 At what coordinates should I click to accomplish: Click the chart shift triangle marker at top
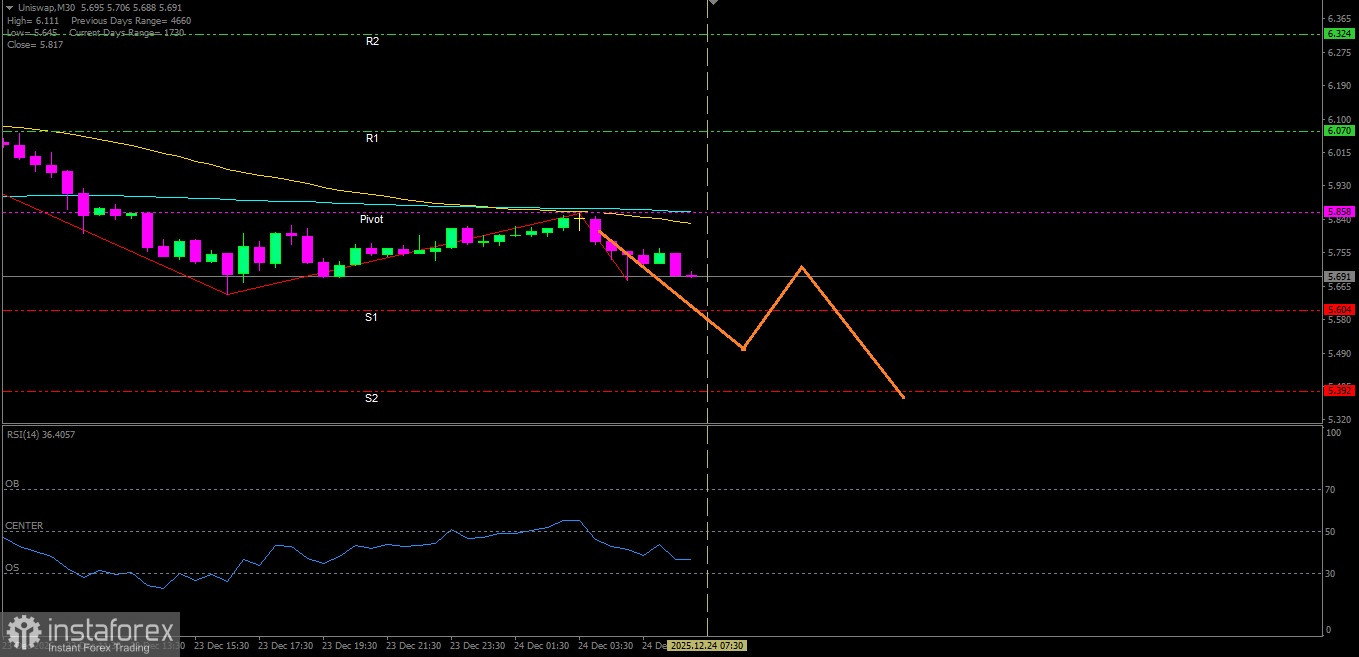pyautogui.click(x=713, y=3)
